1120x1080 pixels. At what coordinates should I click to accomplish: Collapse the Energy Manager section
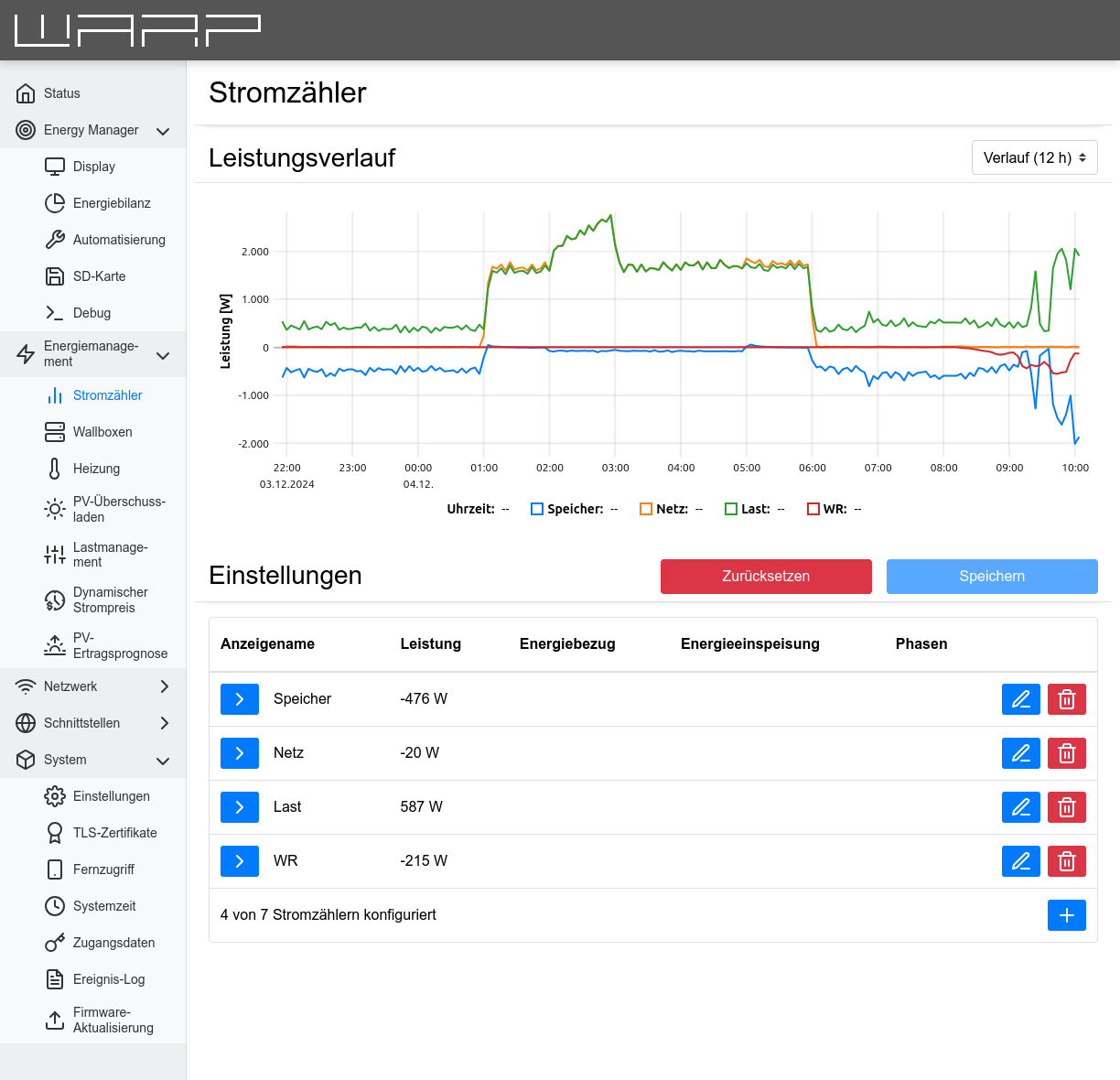click(x=163, y=130)
